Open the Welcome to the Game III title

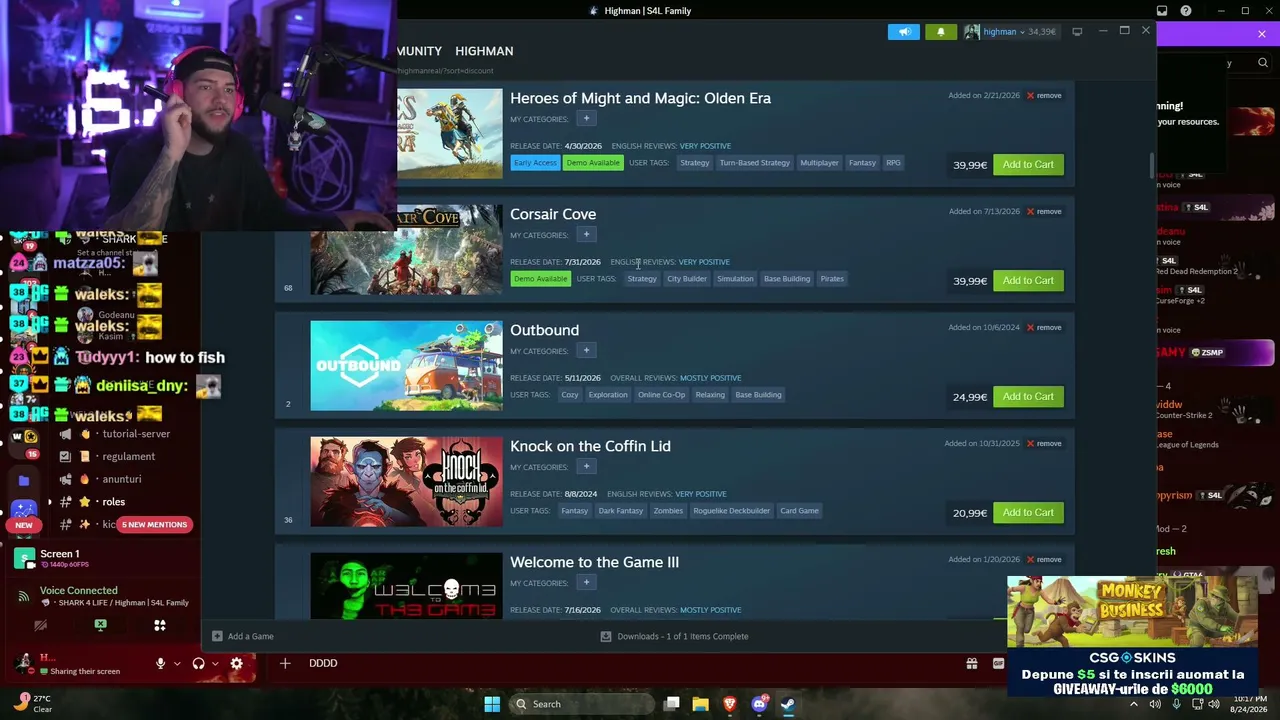coord(594,562)
